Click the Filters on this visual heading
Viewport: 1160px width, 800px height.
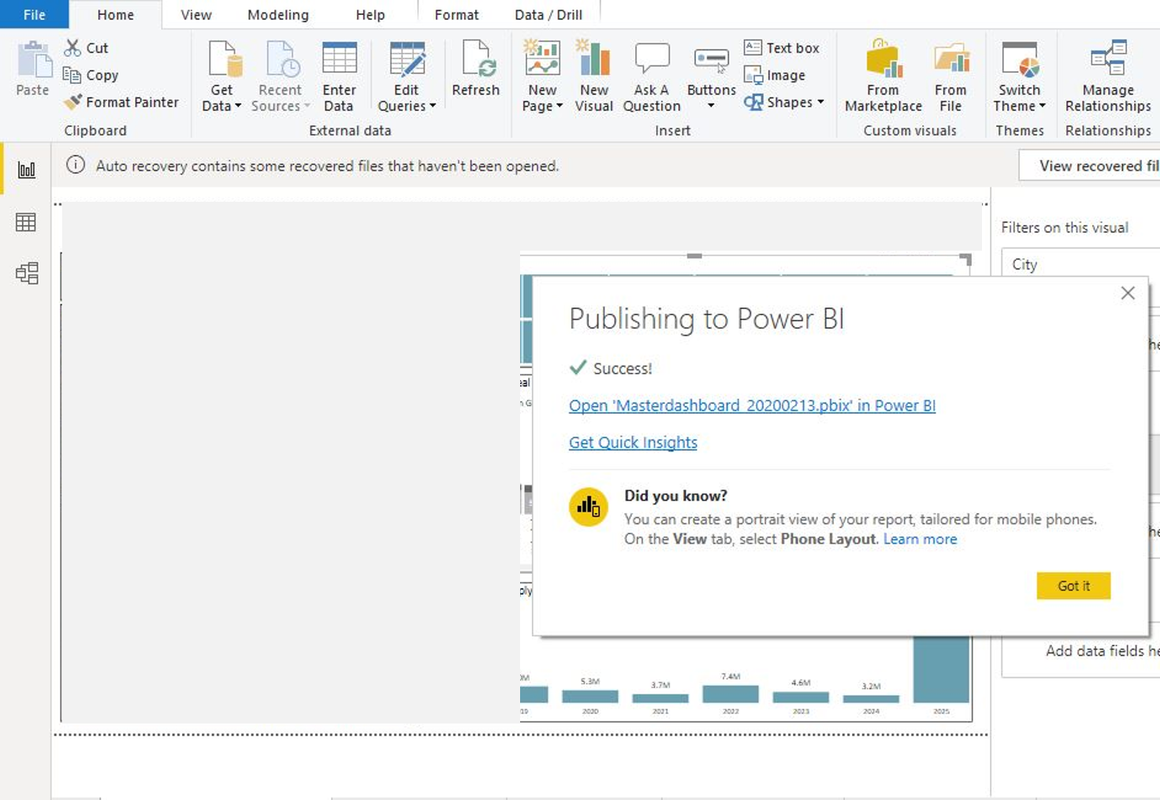point(1065,228)
